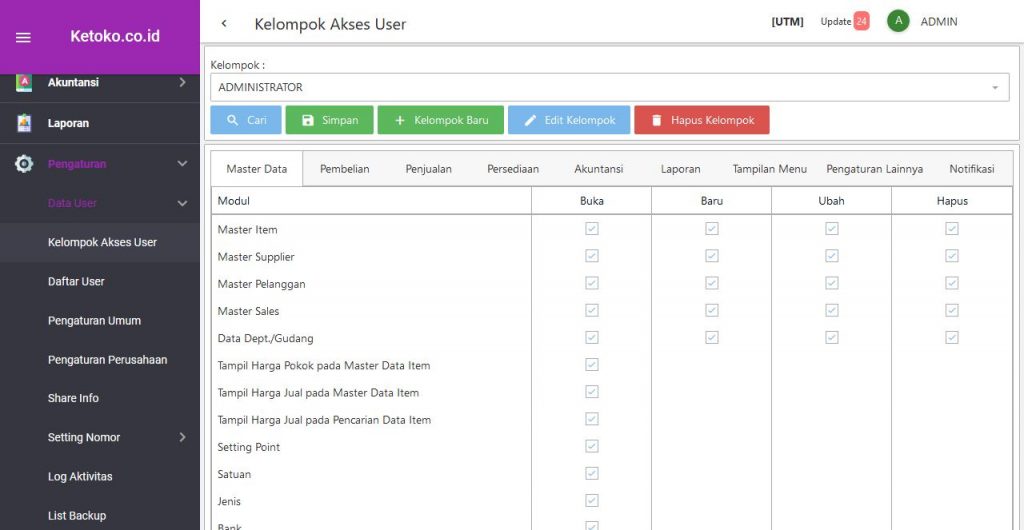Screen dimensions: 1024x530
Task: Toggle Buka checkbox for Master Pelanggan
Action: [x=592, y=283]
